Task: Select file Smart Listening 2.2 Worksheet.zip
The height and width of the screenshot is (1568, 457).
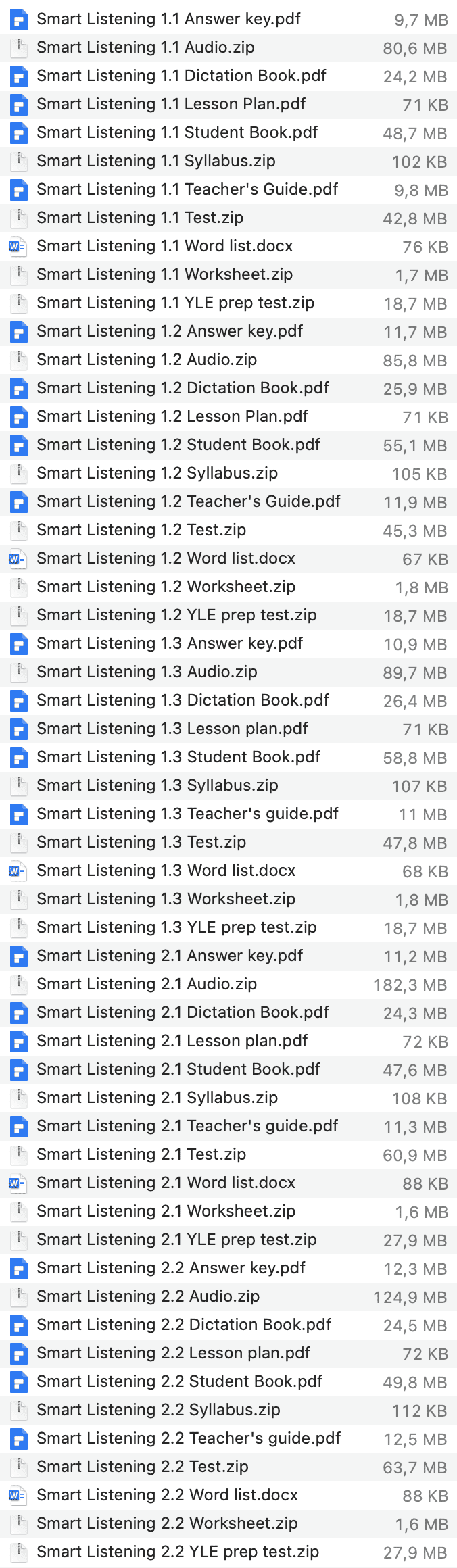Action: coord(228,1524)
